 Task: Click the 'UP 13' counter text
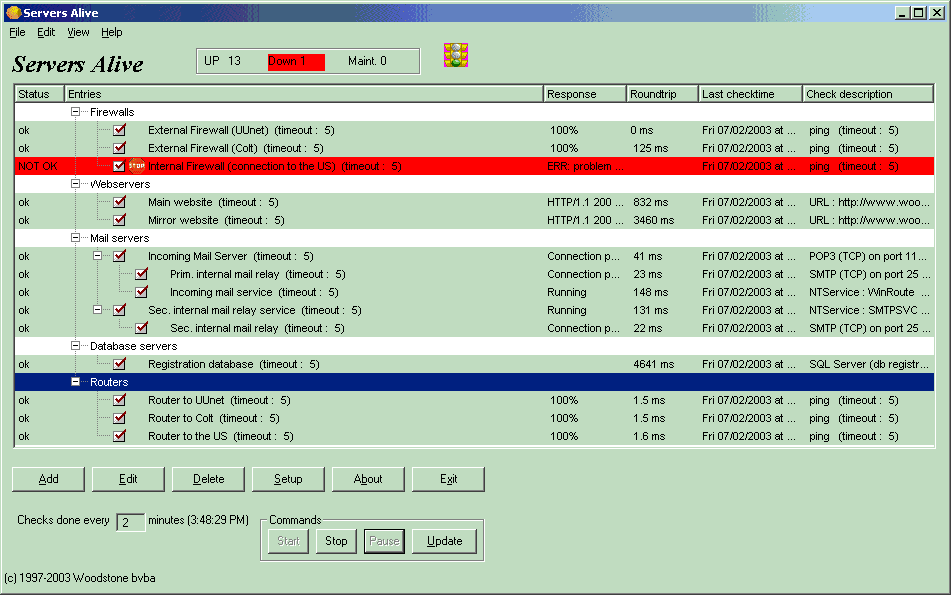click(223, 61)
